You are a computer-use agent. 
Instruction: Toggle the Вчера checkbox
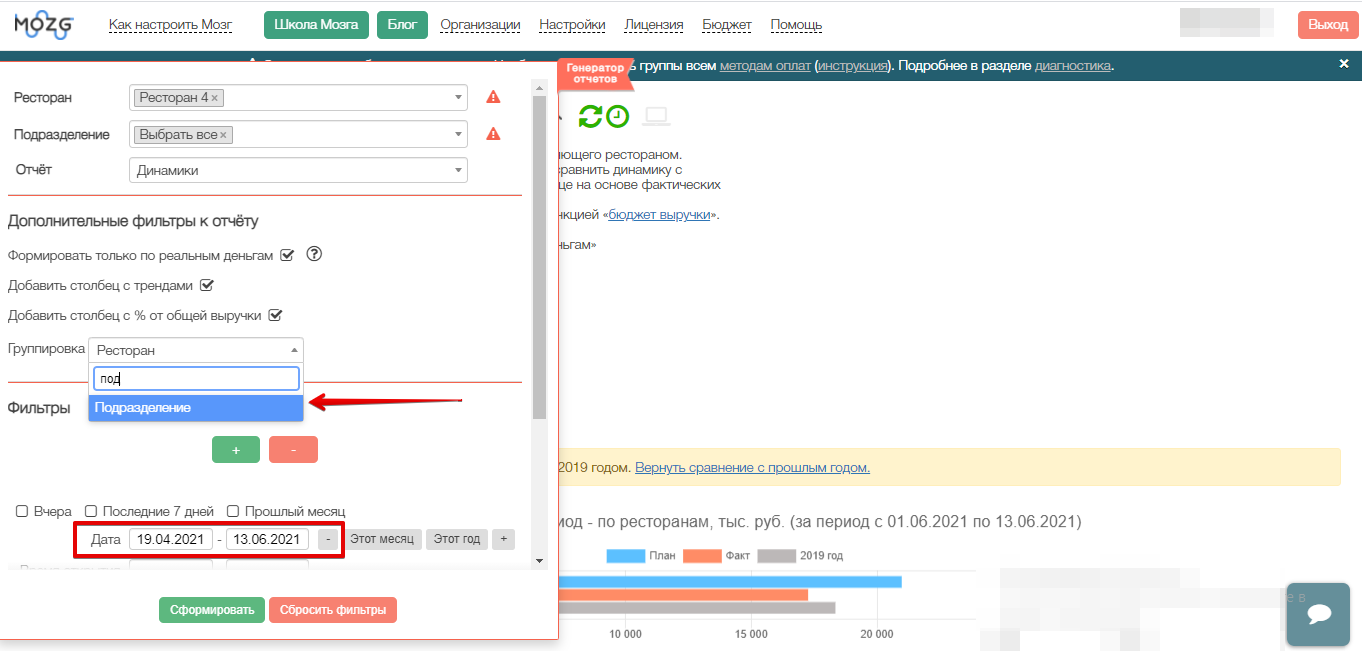pyautogui.click(x=22, y=511)
